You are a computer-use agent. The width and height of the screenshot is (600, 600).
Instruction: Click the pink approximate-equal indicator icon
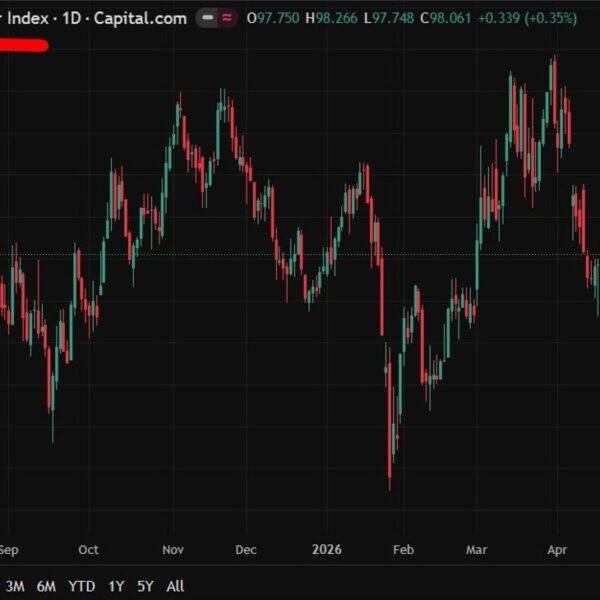click(x=227, y=18)
